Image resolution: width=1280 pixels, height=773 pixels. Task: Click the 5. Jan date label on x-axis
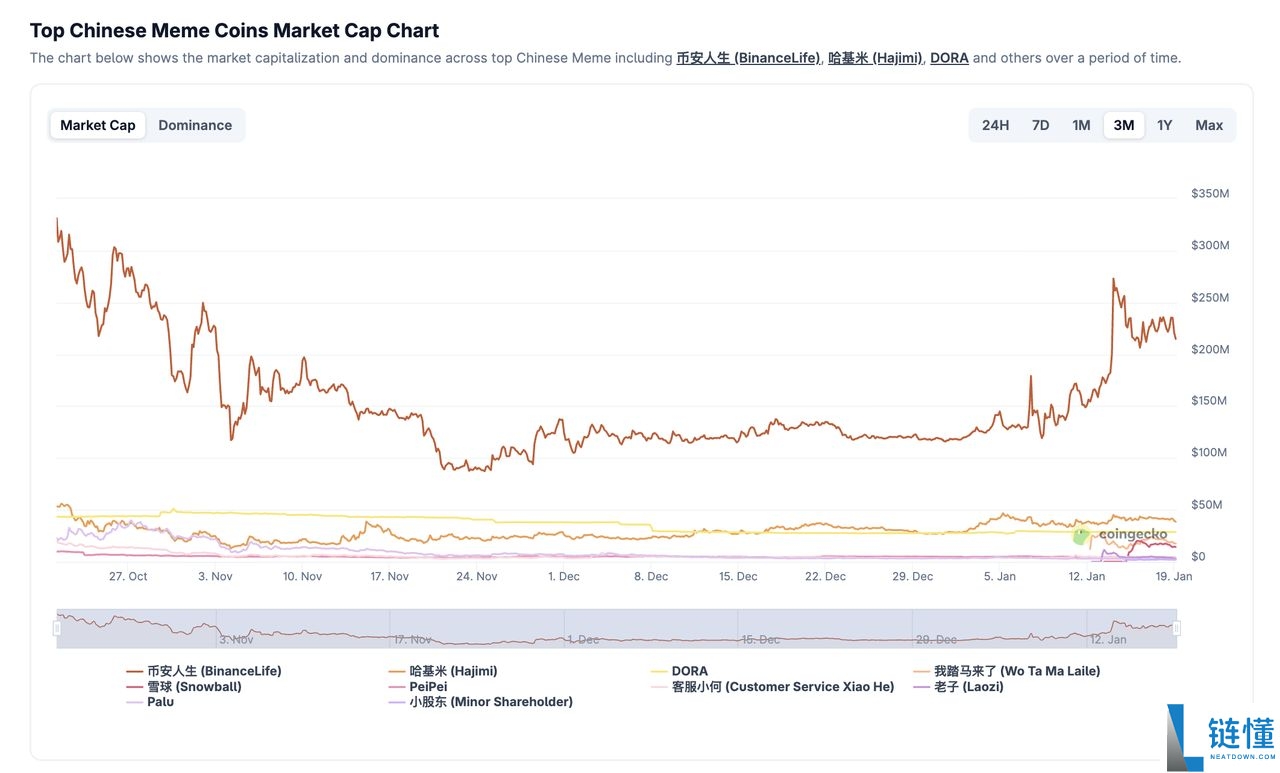[999, 576]
